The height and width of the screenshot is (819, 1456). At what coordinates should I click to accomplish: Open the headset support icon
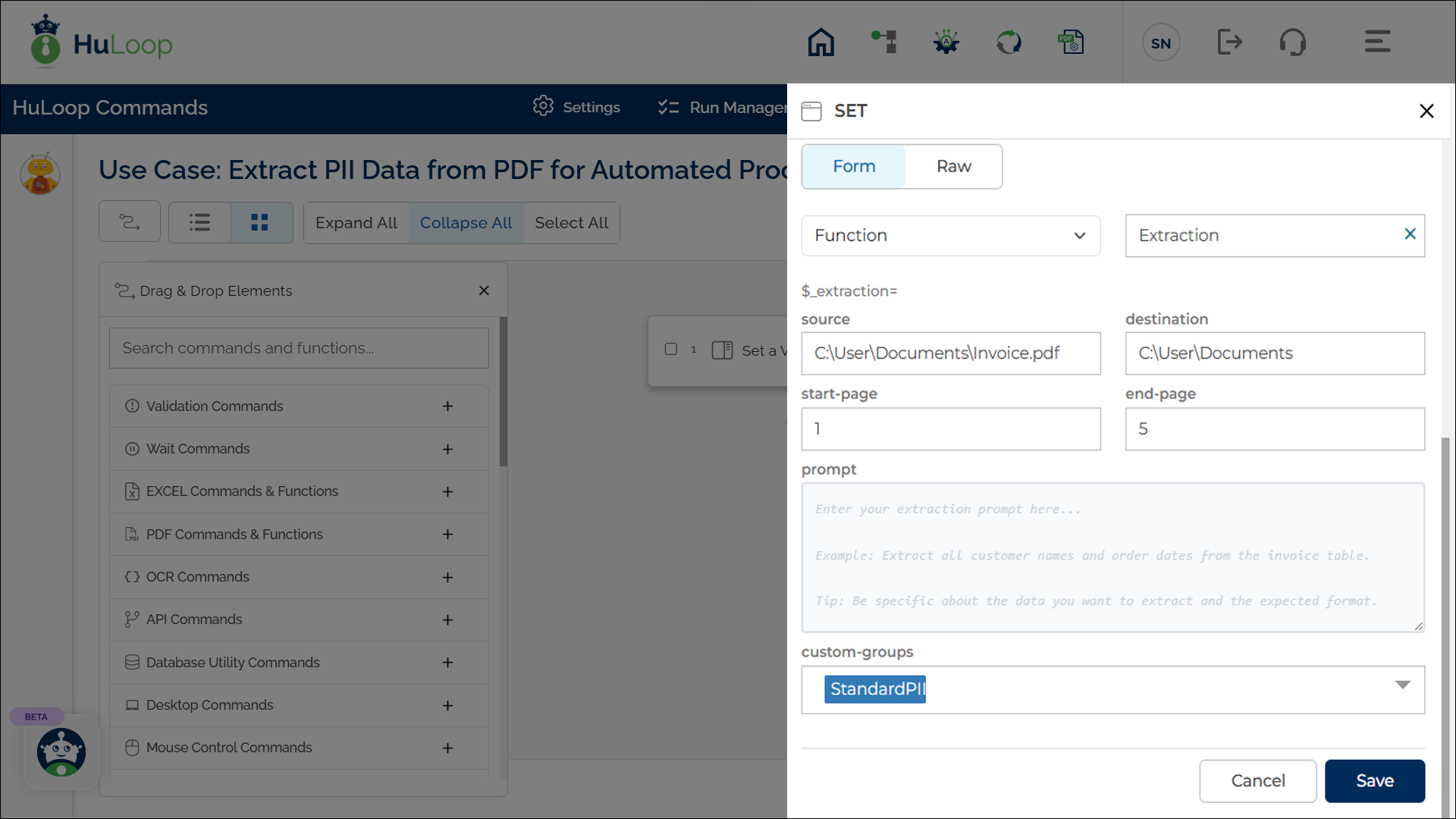coord(1292,42)
